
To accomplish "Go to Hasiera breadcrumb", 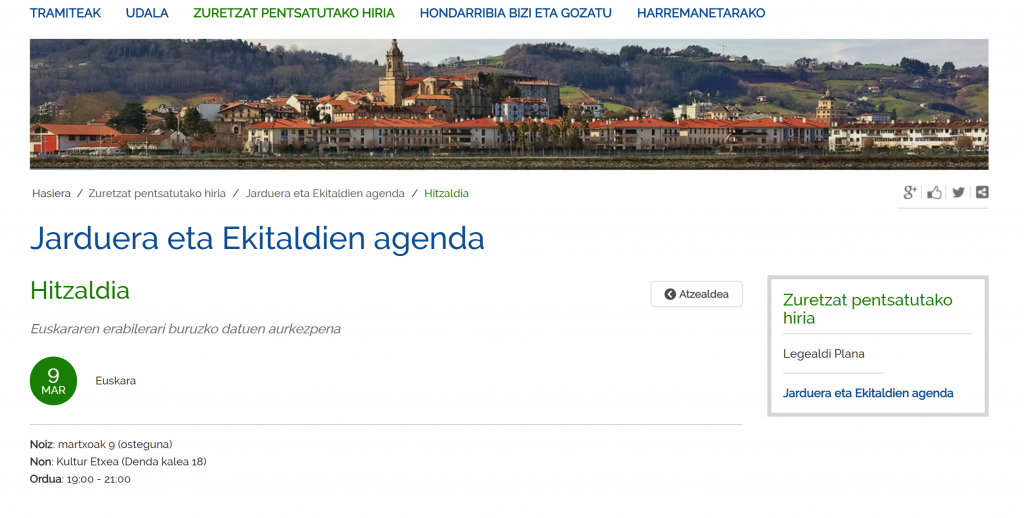I will pyautogui.click(x=51, y=193).
